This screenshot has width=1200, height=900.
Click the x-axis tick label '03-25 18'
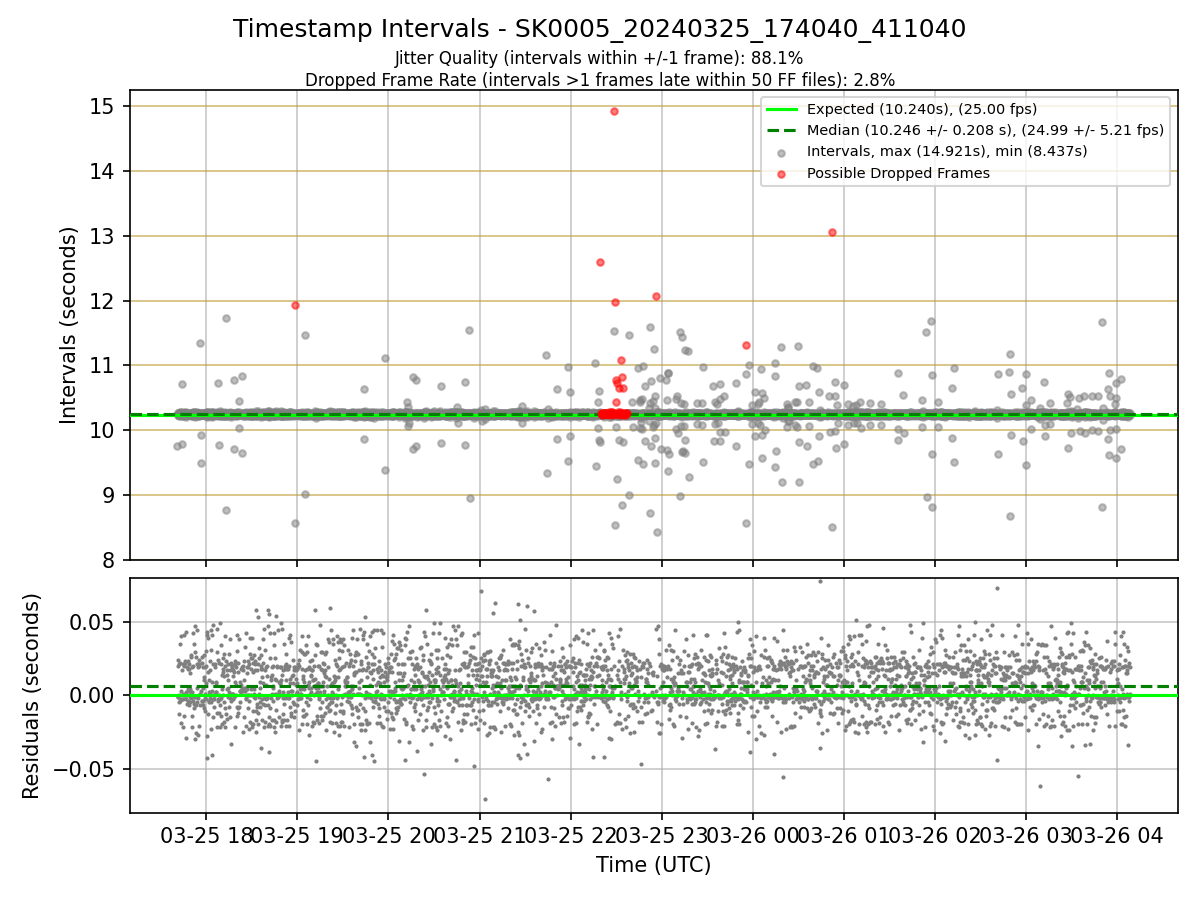[x=206, y=835]
